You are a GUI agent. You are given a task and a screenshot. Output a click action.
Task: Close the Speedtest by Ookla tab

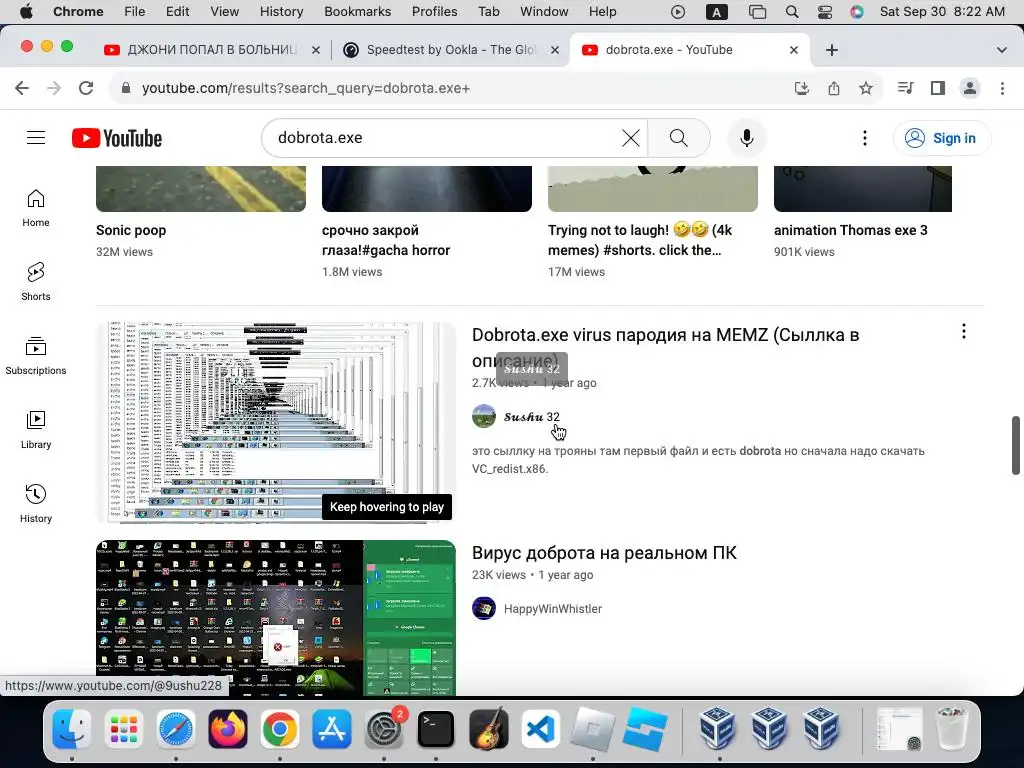(554, 50)
